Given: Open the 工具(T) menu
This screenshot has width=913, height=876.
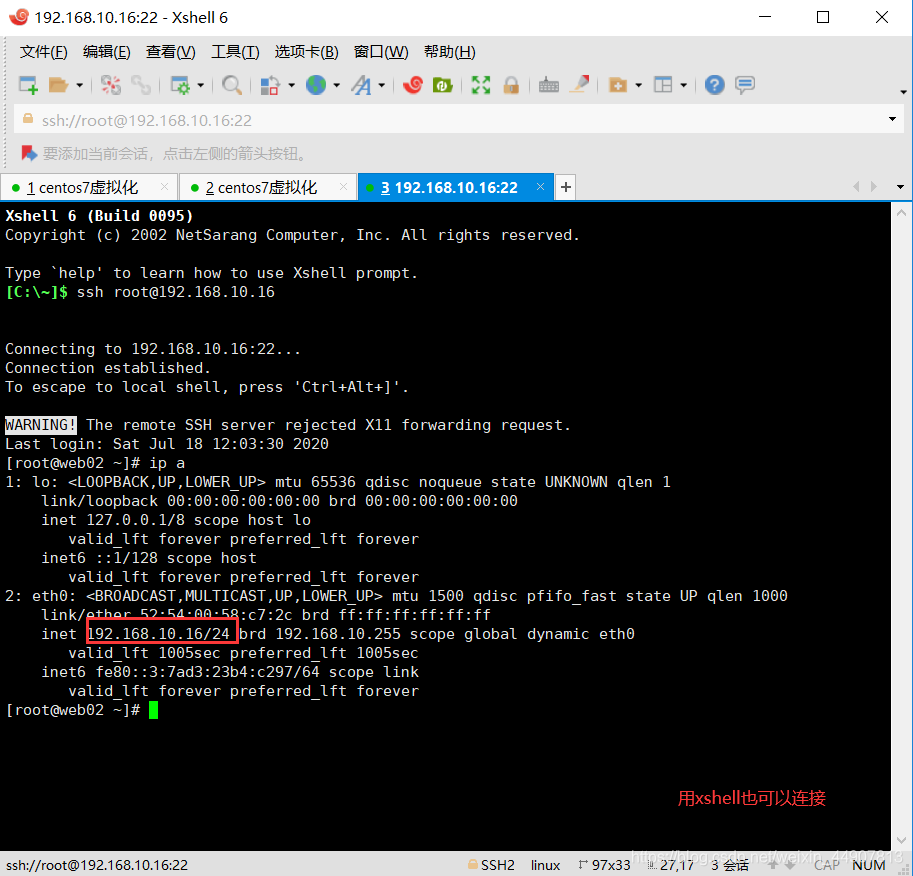Looking at the screenshot, I should (x=235, y=52).
